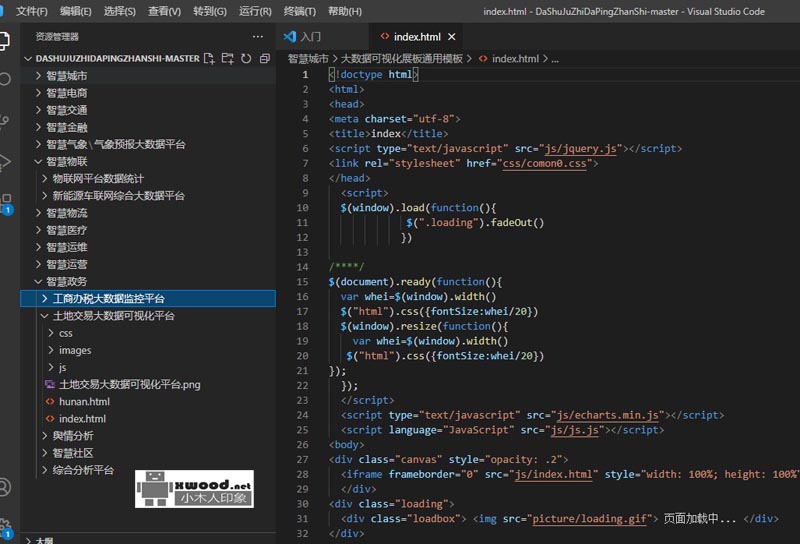The height and width of the screenshot is (544, 800).
Task: Open hunan.html in the explorer
Action: [148, 402]
